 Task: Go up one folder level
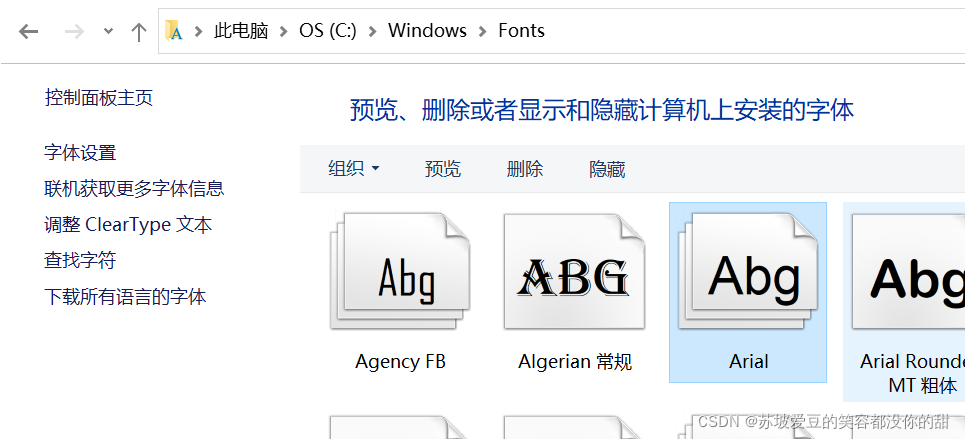(x=139, y=31)
